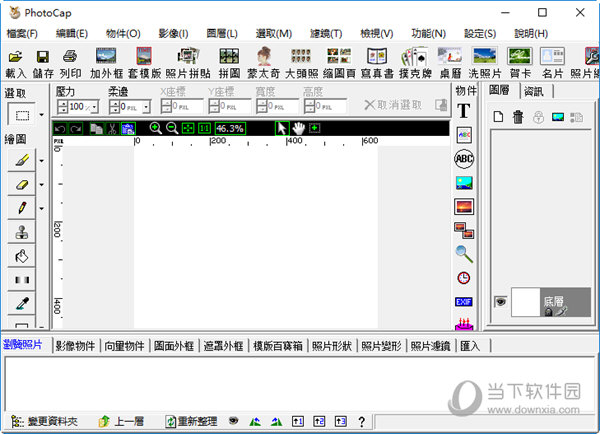Image resolution: width=600 pixels, height=434 pixels.
Task: Click the magnifier object icon in 物件 panel
Action: 464,254
